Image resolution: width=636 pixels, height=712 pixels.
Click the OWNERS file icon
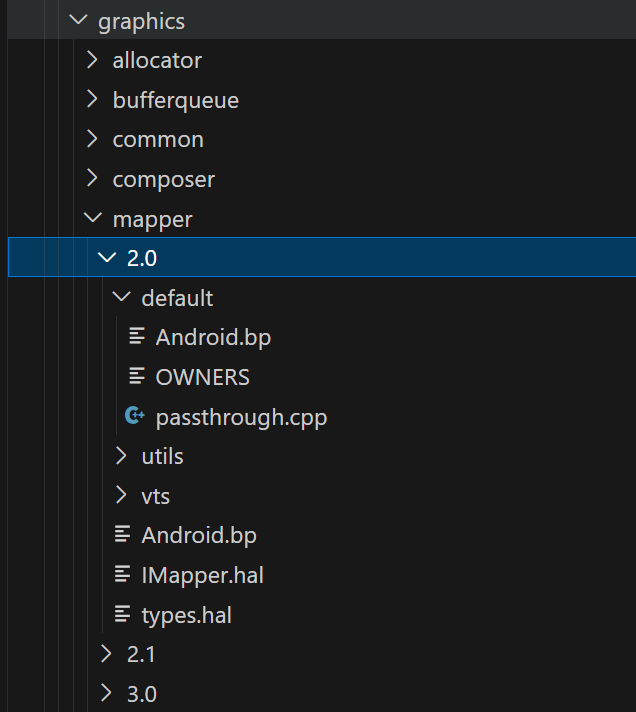pos(137,376)
